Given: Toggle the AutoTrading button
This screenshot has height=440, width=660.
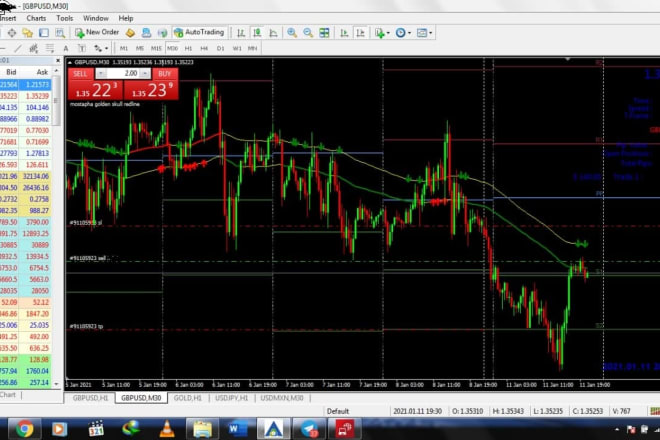Looking at the screenshot, I should 199,32.
